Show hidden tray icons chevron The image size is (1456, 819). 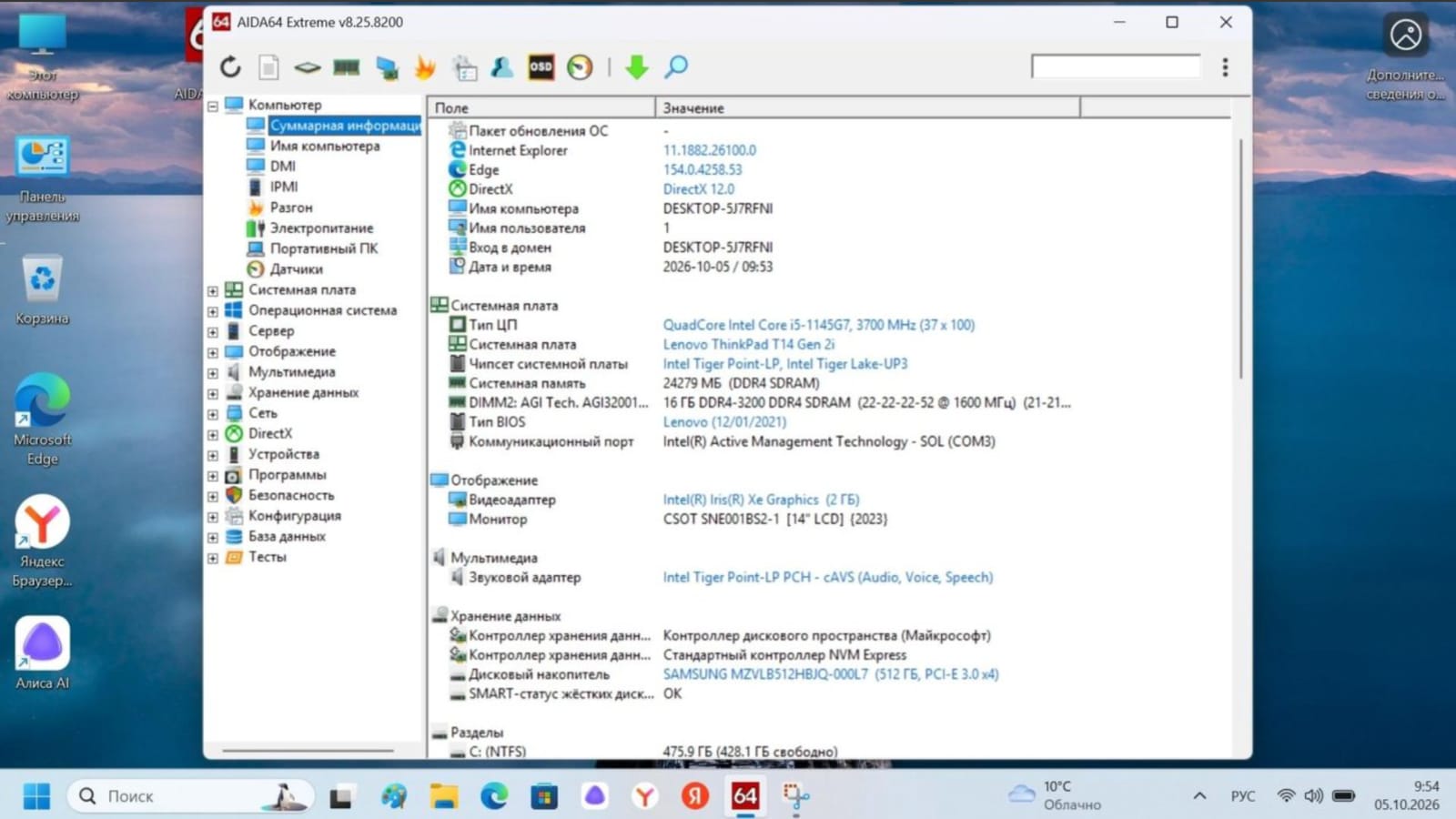[x=1199, y=796]
